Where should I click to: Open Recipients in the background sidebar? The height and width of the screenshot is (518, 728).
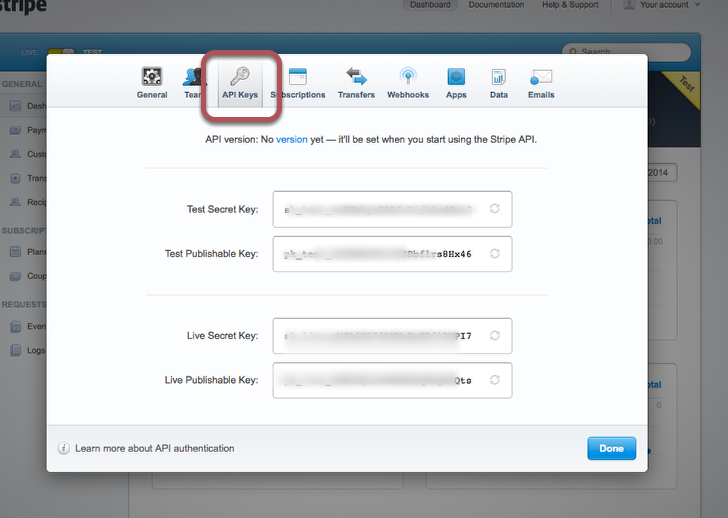(x=27, y=202)
